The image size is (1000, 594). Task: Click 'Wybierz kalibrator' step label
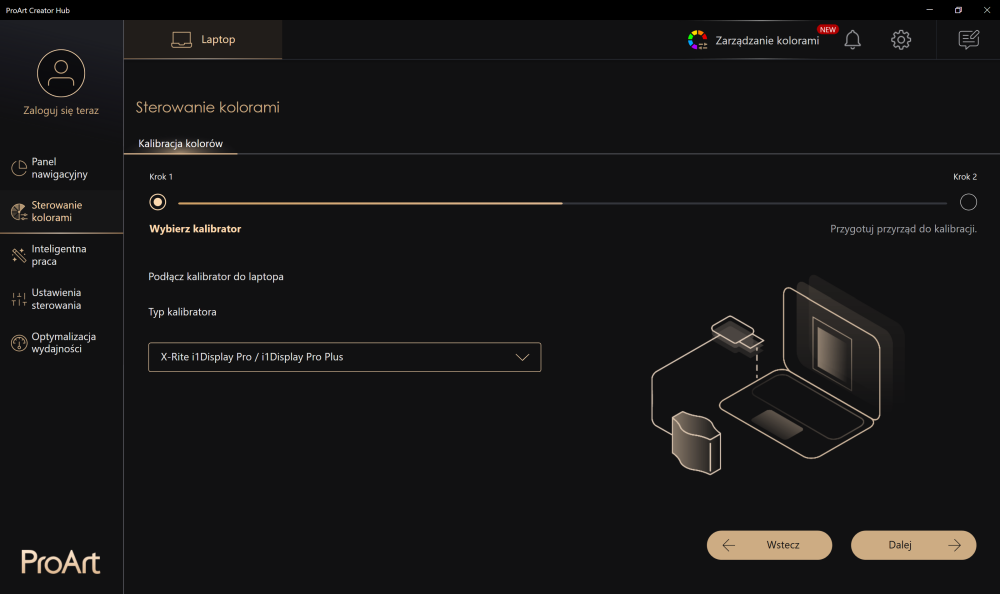pyautogui.click(x=195, y=228)
